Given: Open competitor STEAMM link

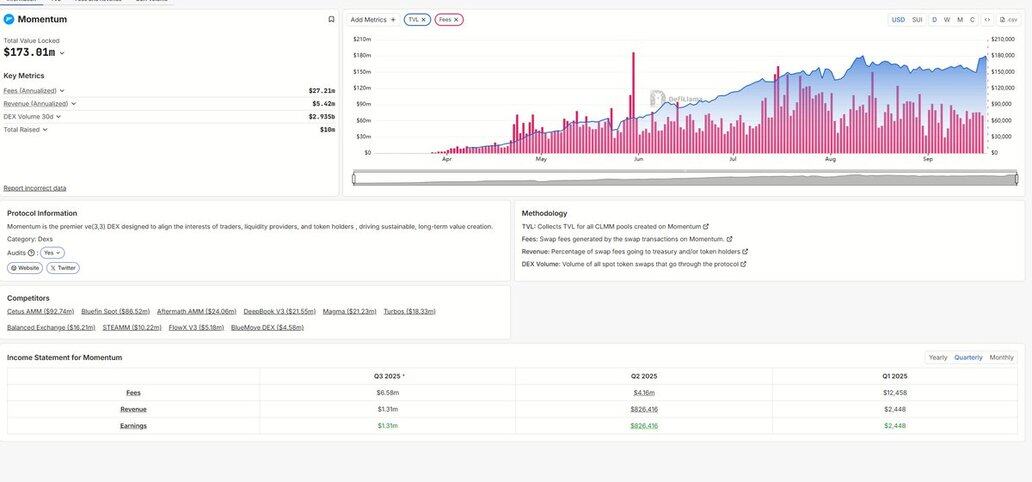Looking at the screenshot, I should (132, 327).
